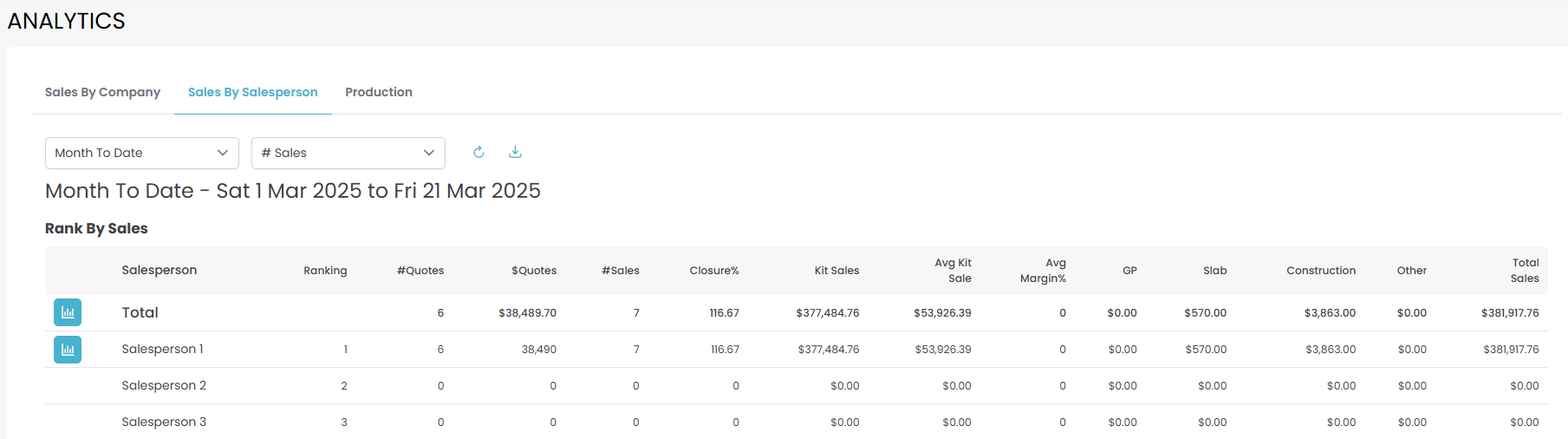Image resolution: width=1568 pixels, height=439 pixels.
Task: Select the Salesperson 2 row name
Action: coord(164,386)
